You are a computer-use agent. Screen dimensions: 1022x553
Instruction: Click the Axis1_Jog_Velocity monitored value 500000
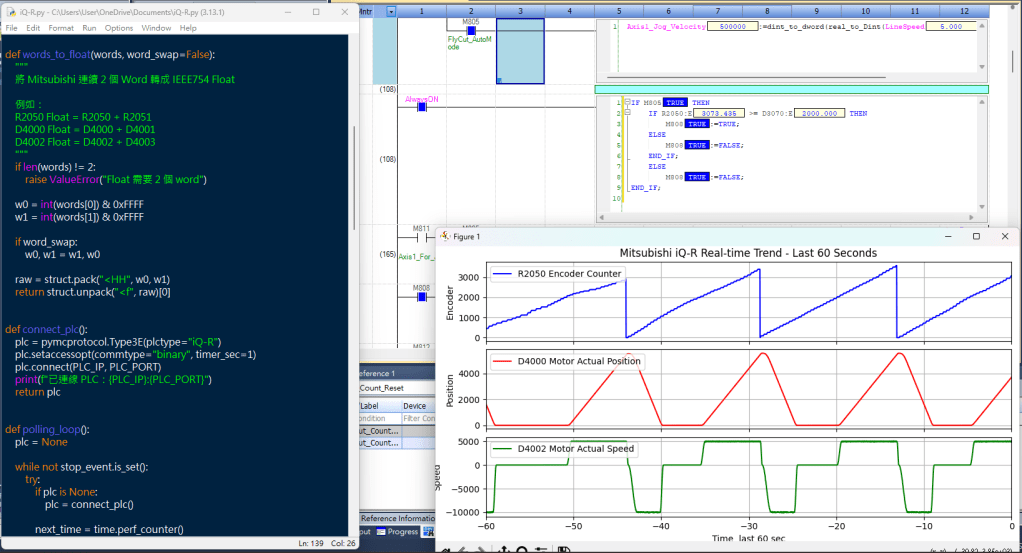(x=733, y=26)
